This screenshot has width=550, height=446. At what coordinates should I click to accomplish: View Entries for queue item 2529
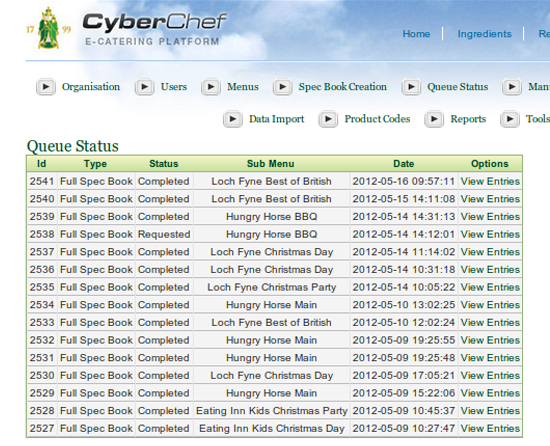coord(490,393)
